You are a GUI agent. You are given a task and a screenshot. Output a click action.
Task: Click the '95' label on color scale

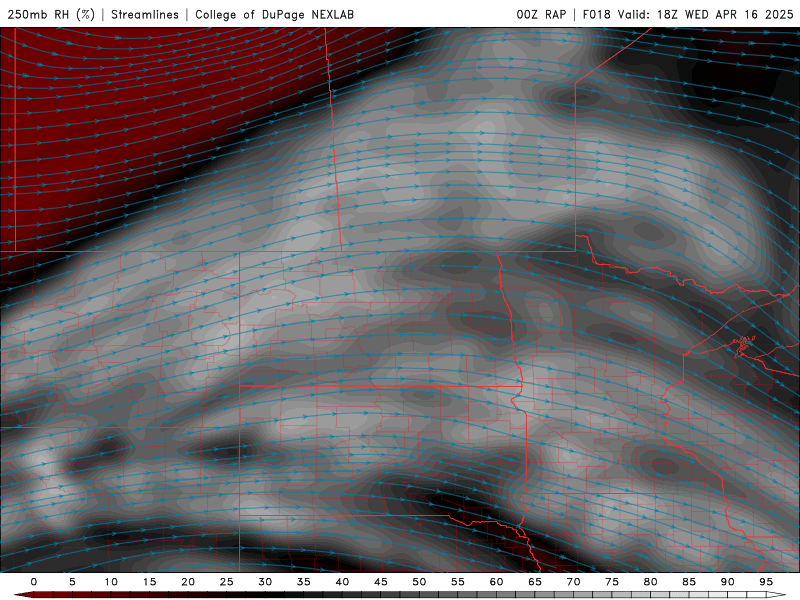coord(766,582)
